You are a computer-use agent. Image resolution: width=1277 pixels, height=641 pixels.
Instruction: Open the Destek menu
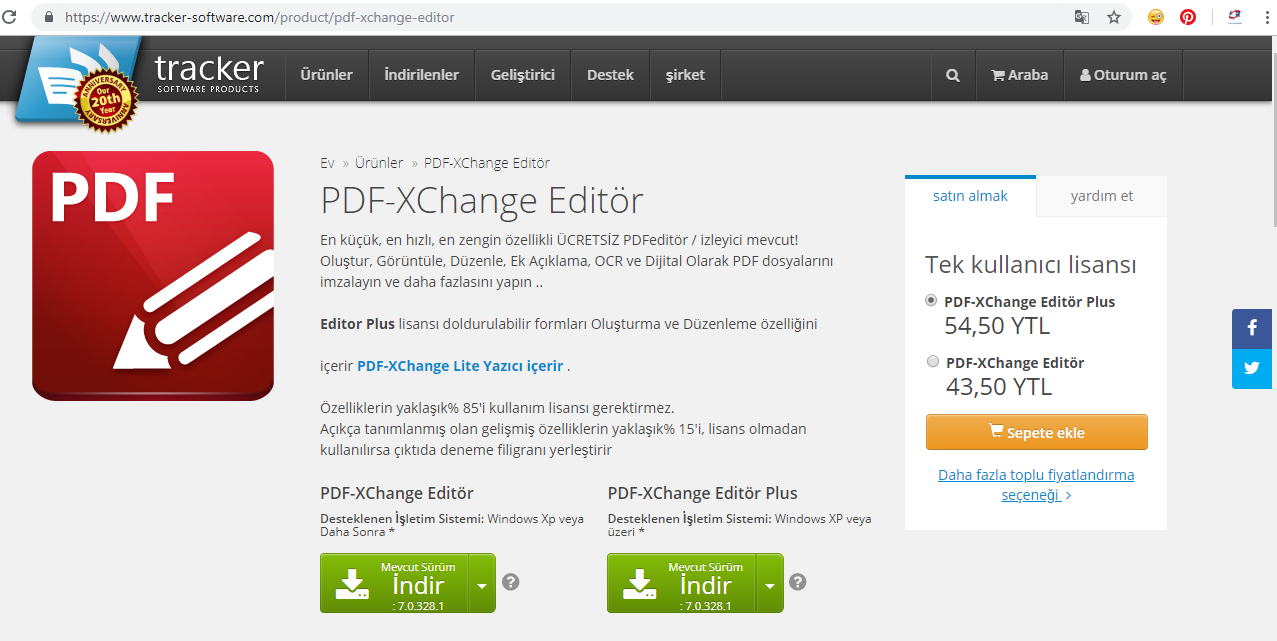610,75
